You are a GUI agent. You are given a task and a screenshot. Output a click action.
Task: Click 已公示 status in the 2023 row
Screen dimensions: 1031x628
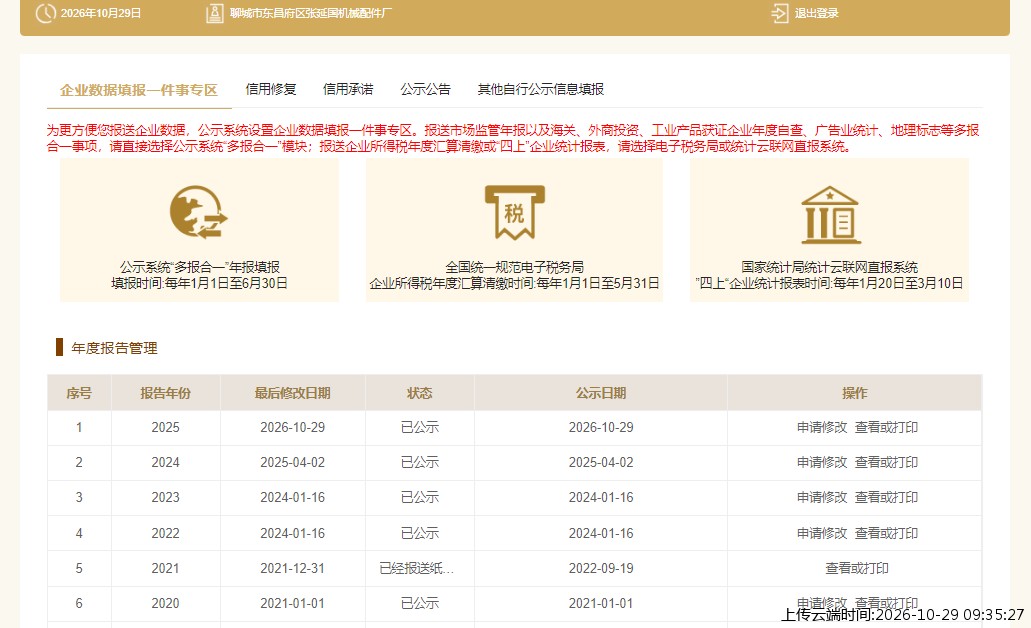coord(420,497)
